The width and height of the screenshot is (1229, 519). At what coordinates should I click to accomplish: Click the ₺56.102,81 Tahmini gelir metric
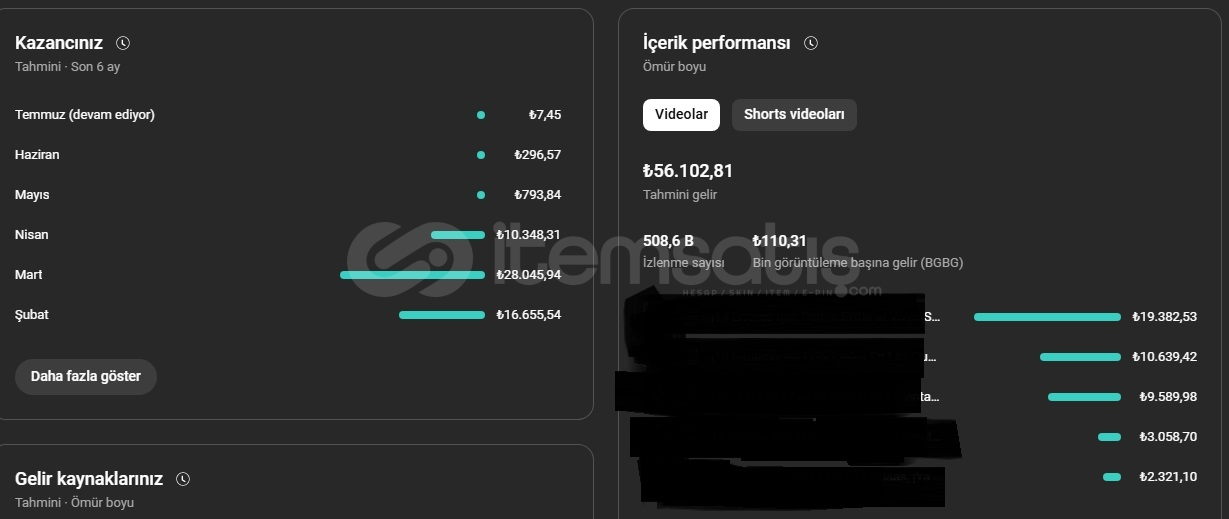688,181
